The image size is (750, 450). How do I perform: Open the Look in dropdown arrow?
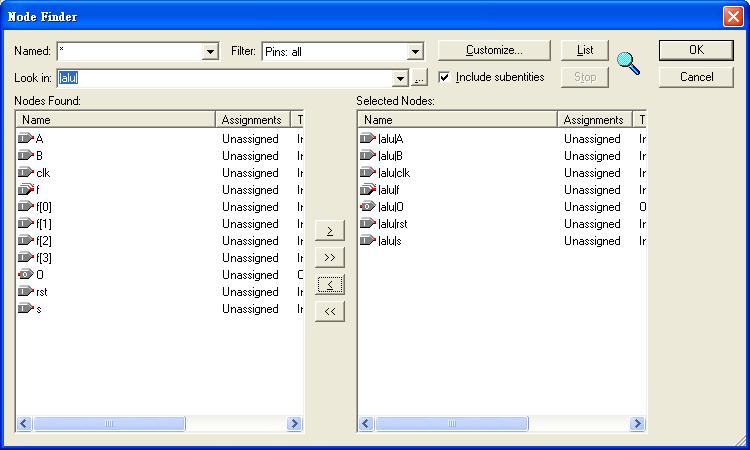401,78
